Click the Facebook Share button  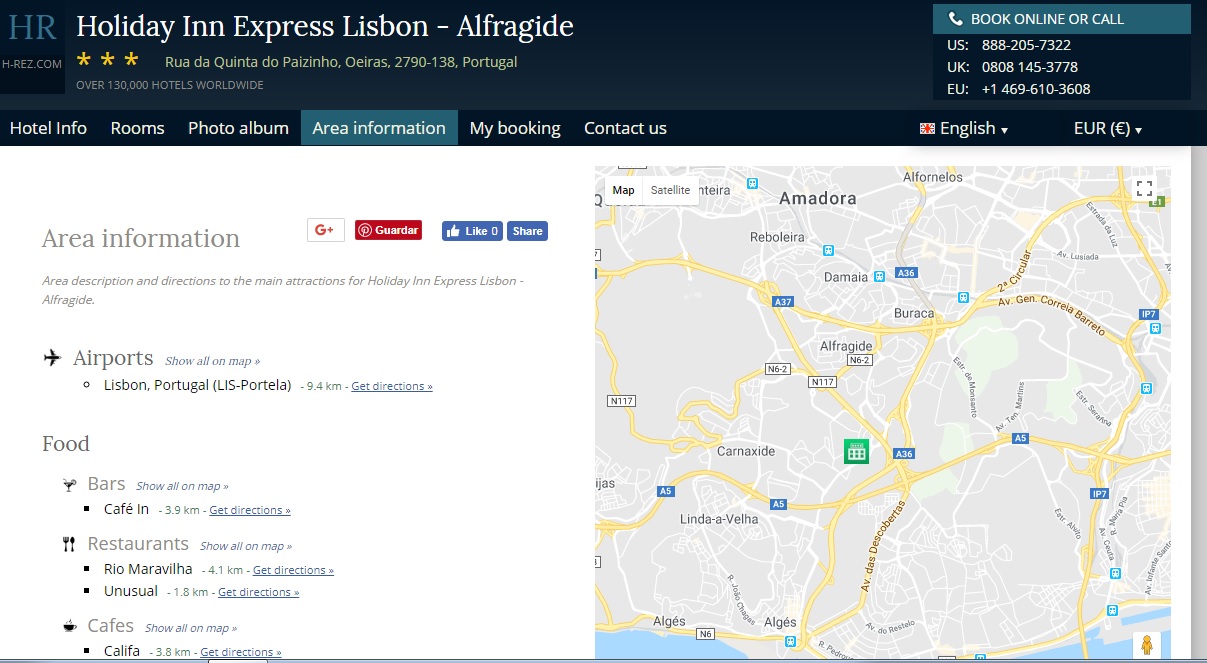click(527, 231)
